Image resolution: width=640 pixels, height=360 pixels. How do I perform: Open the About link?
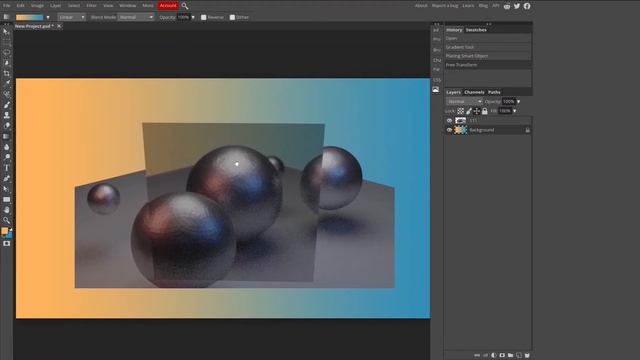[421, 6]
